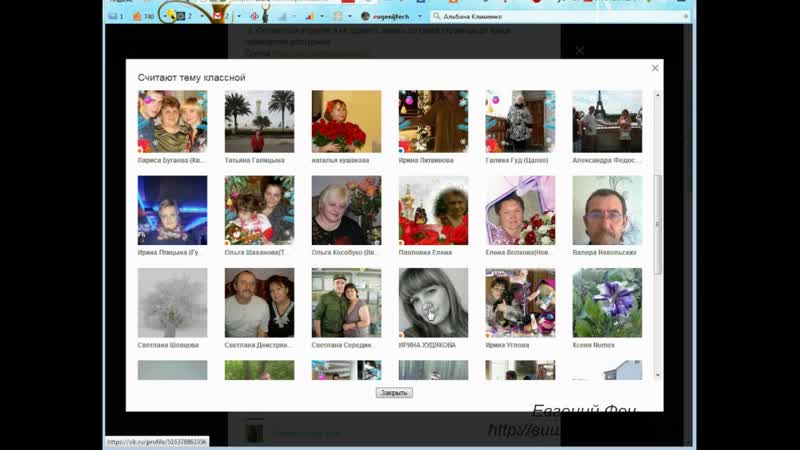Viewport: 800px width, 450px height.
Task: Open the dropdown arrow next to evgenijfech
Action: coord(420,16)
